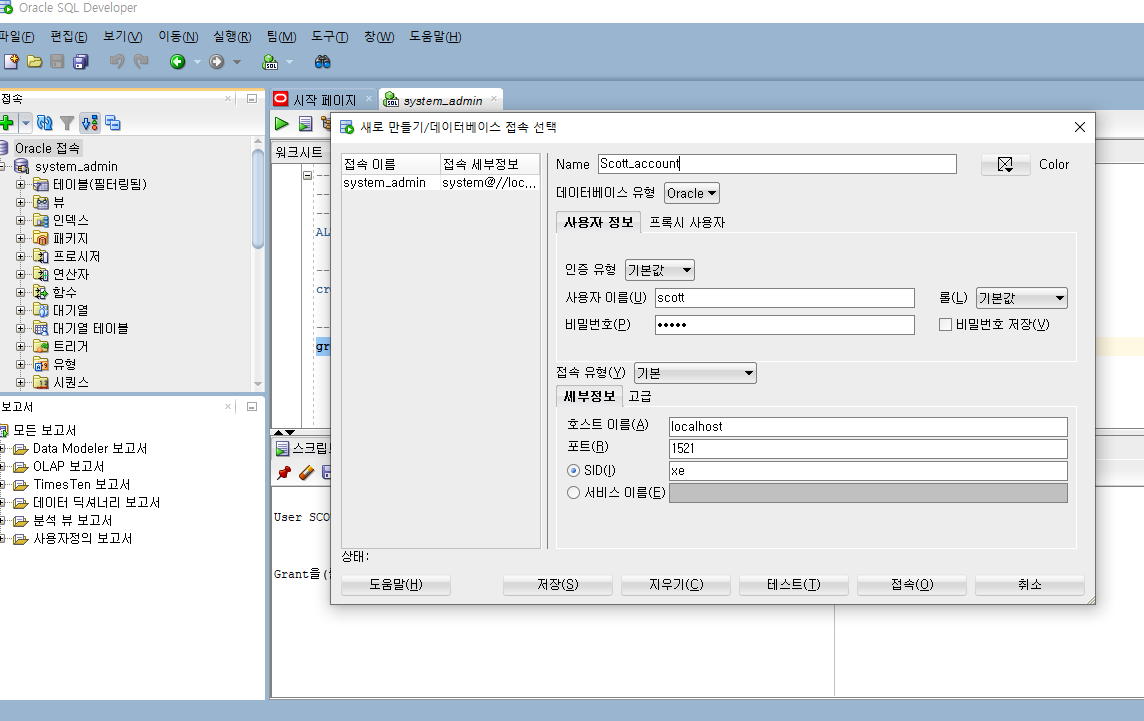Viewport: 1144px width, 721px height.
Task: Expand the 패키지 tree node
Action: coord(20,239)
